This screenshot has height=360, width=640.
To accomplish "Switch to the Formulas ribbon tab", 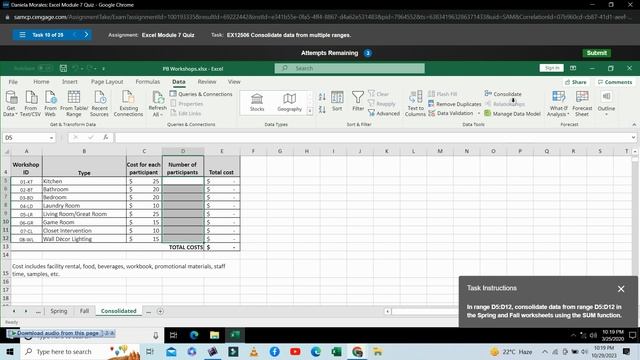I will [148, 82].
